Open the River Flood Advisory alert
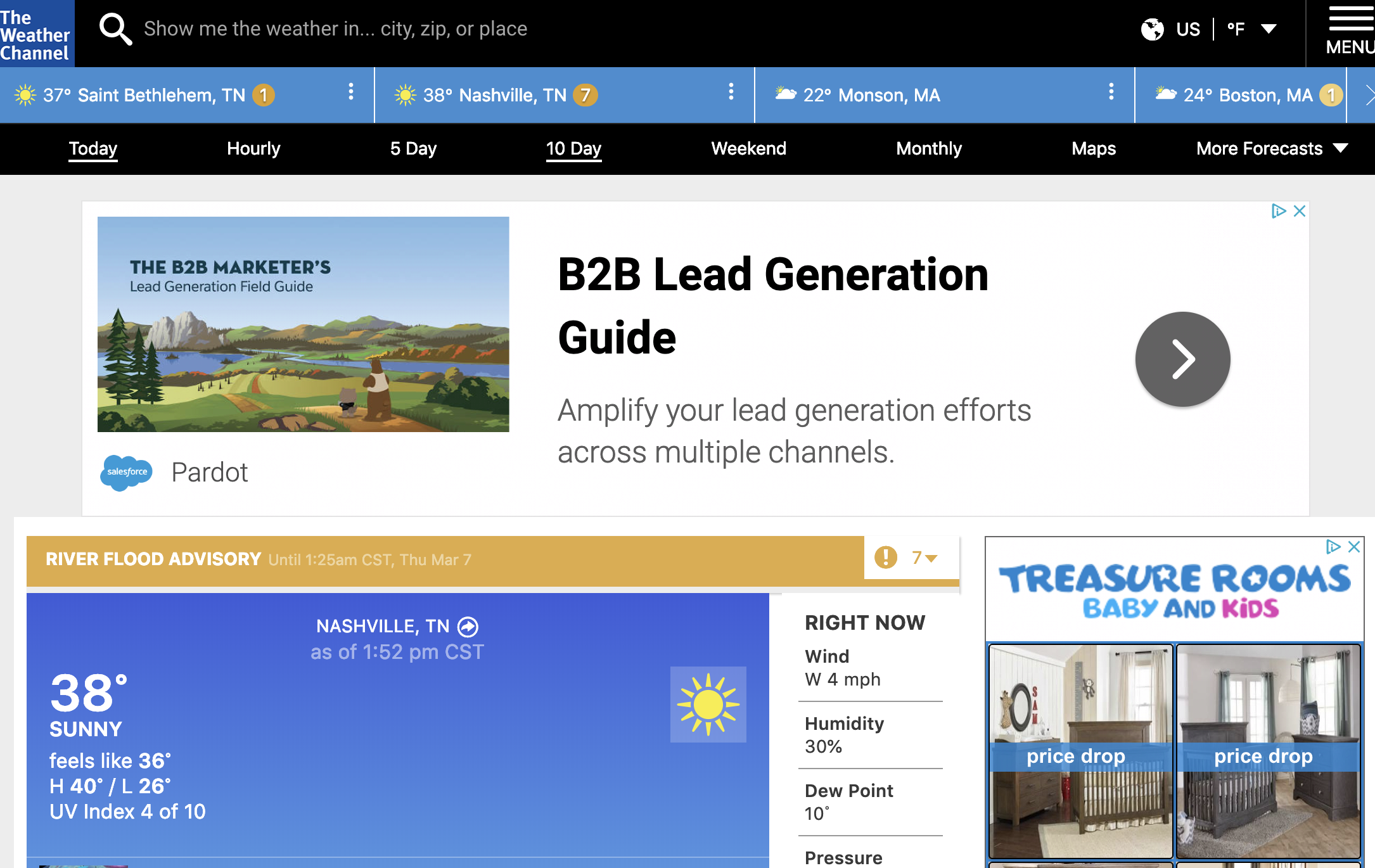 pyautogui.click(x=445, y=560)
